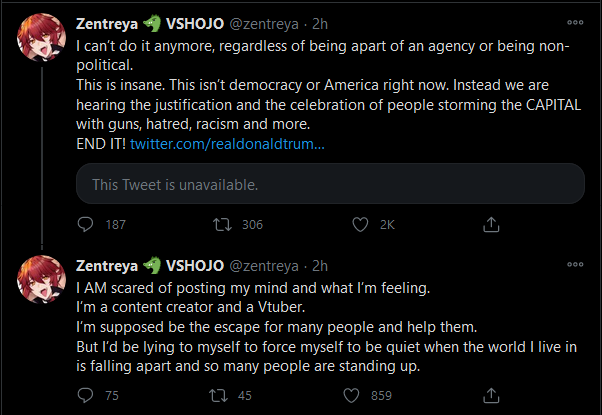Screen dimensions: 602x415
Task: Open more options on the first tweet
Action: pos(575,22)
